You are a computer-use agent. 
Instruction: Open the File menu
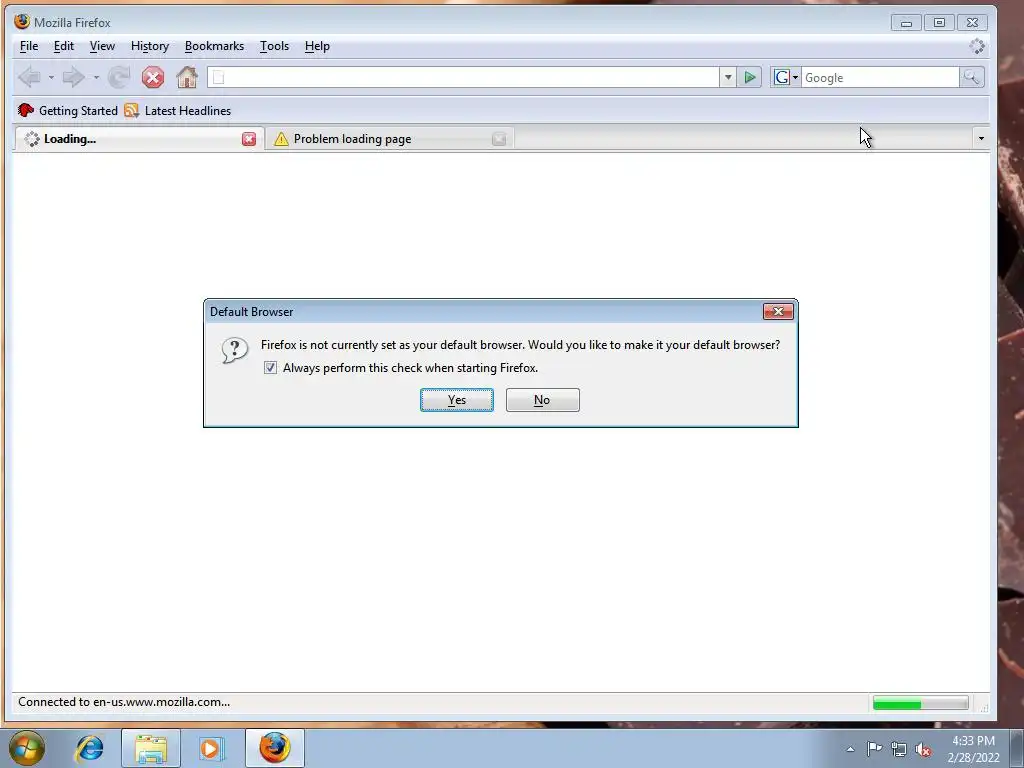point(29,46)
